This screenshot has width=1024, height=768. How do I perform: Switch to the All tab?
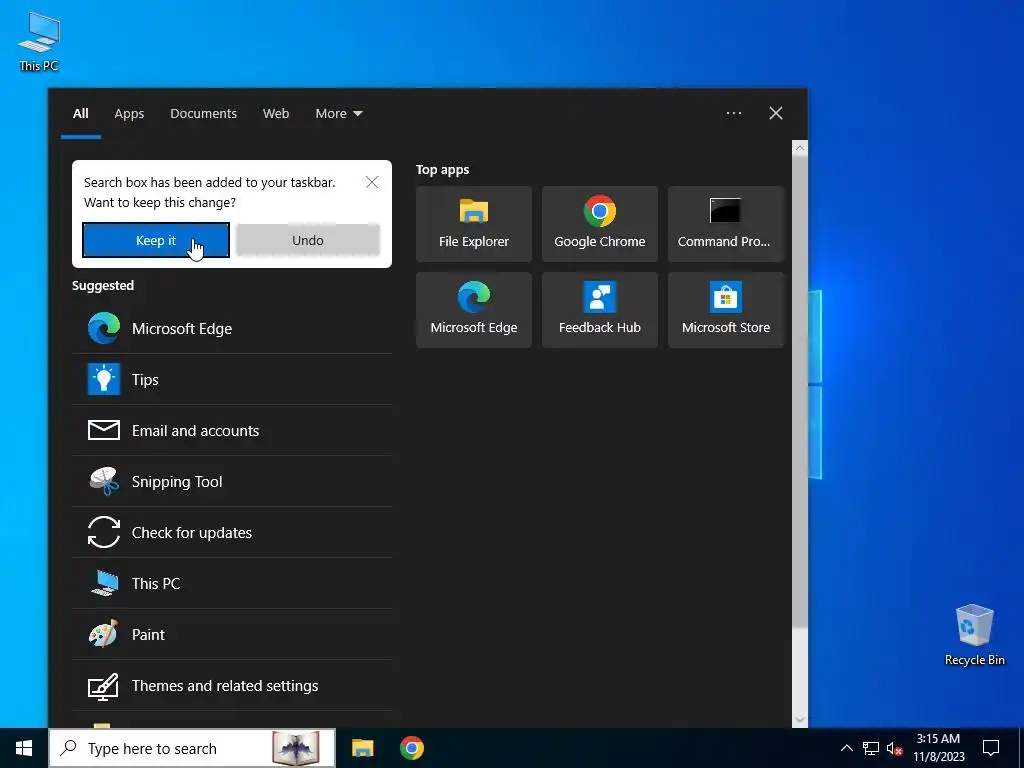[80, 114]
